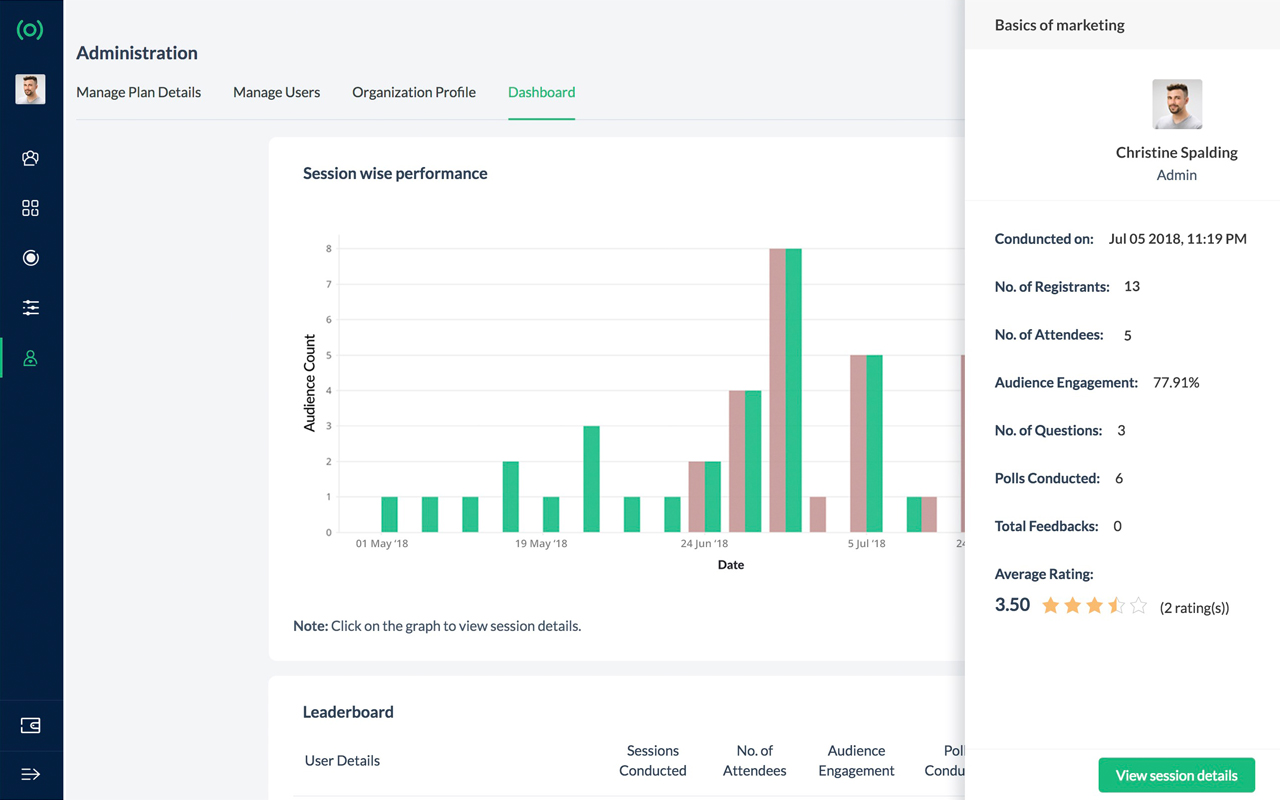Open the wallet icon in sidebar

[30, 725]
